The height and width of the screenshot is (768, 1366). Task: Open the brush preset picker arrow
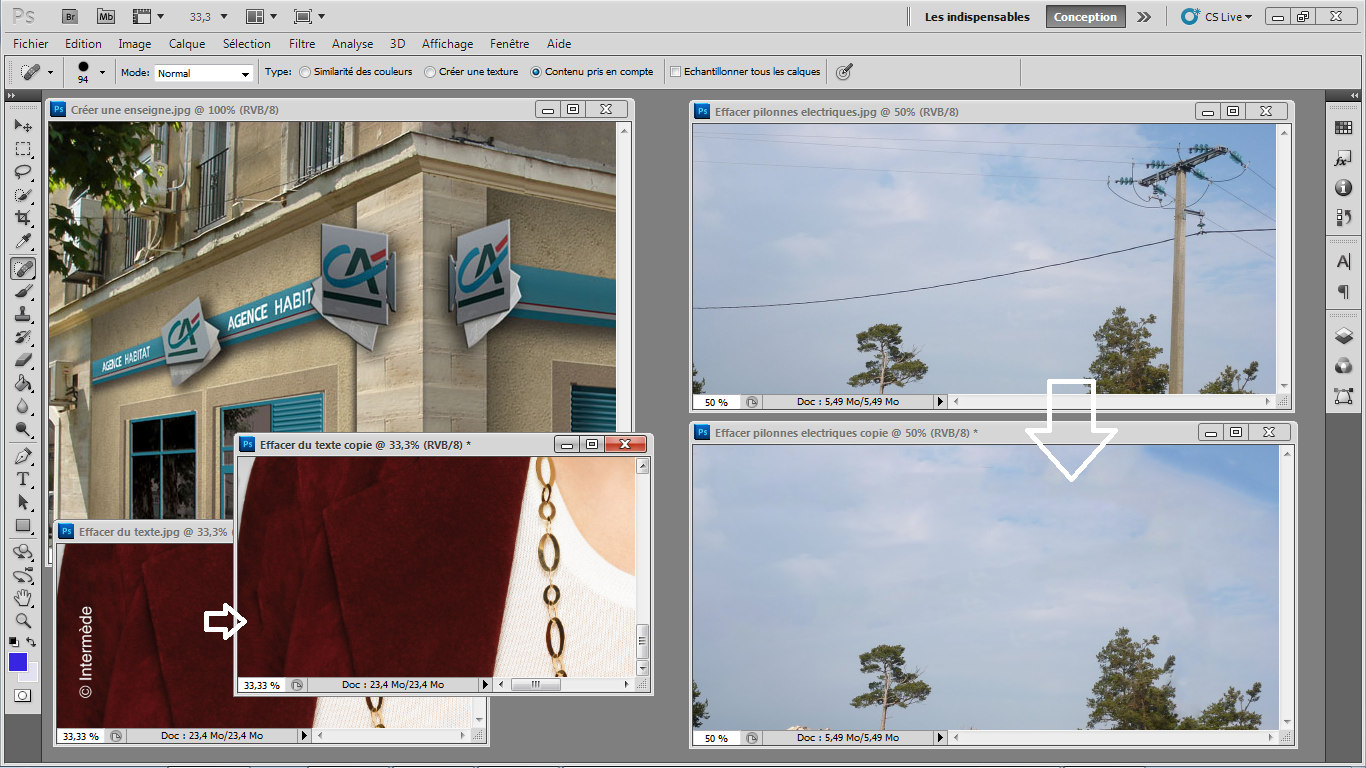tap(101, 72)
